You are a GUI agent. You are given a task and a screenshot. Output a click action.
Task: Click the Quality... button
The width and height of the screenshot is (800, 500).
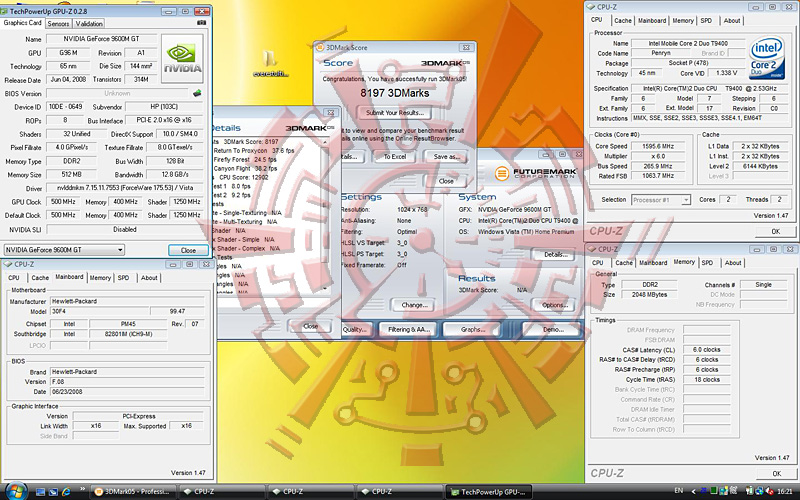tap(356, 330)
